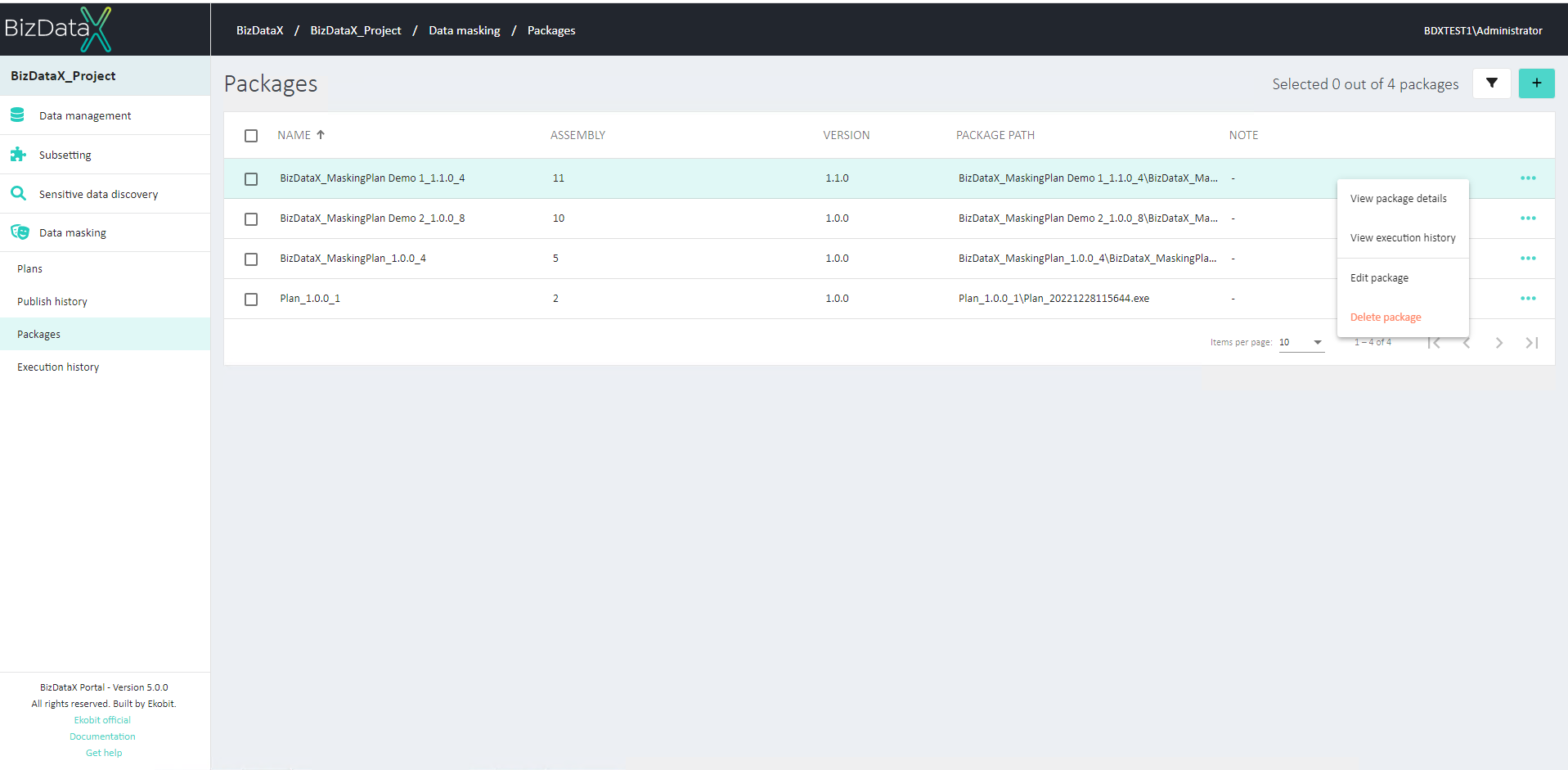Open Packages in the sidebar
The height and width of the screenshot is (770, 1568).
click(x=105, y=334)
